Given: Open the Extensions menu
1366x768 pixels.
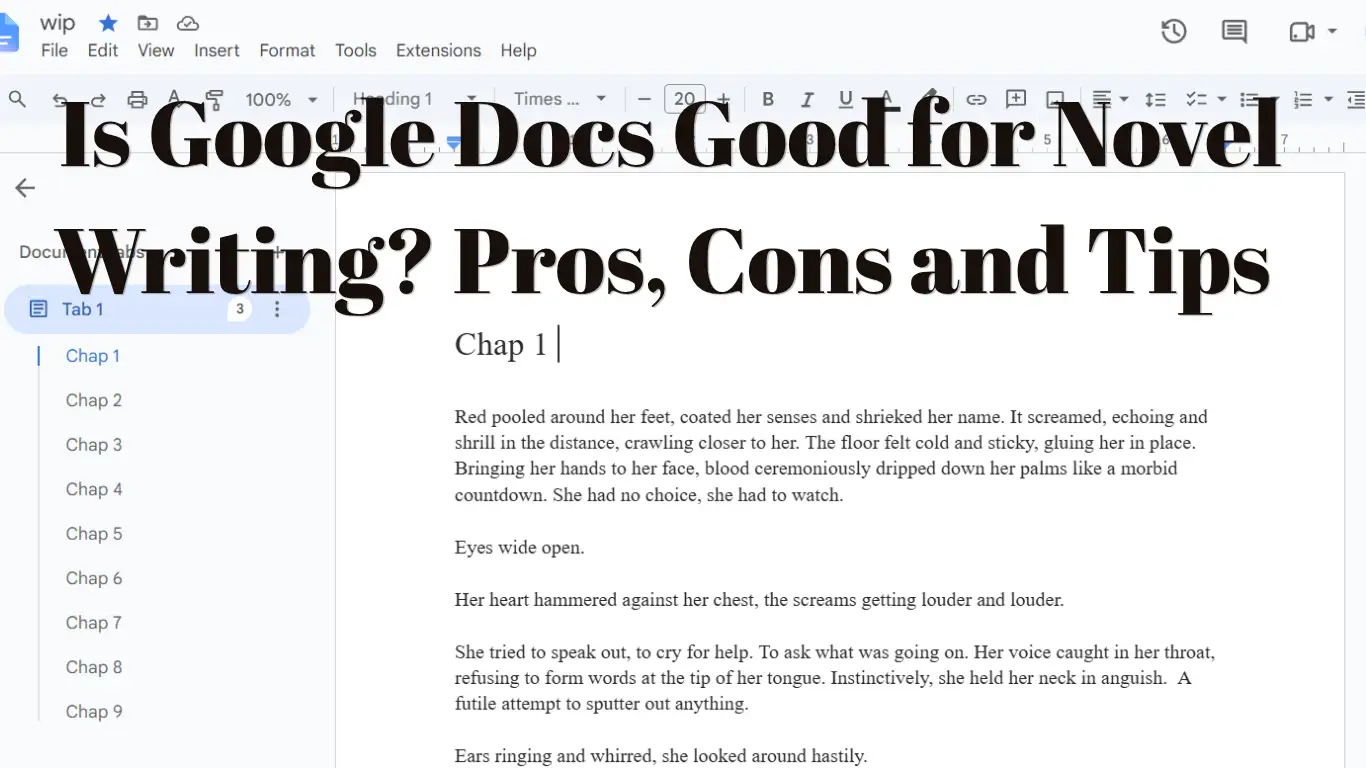Looking at the screenshot, I should pyautogui.click(x=438, y=50).
